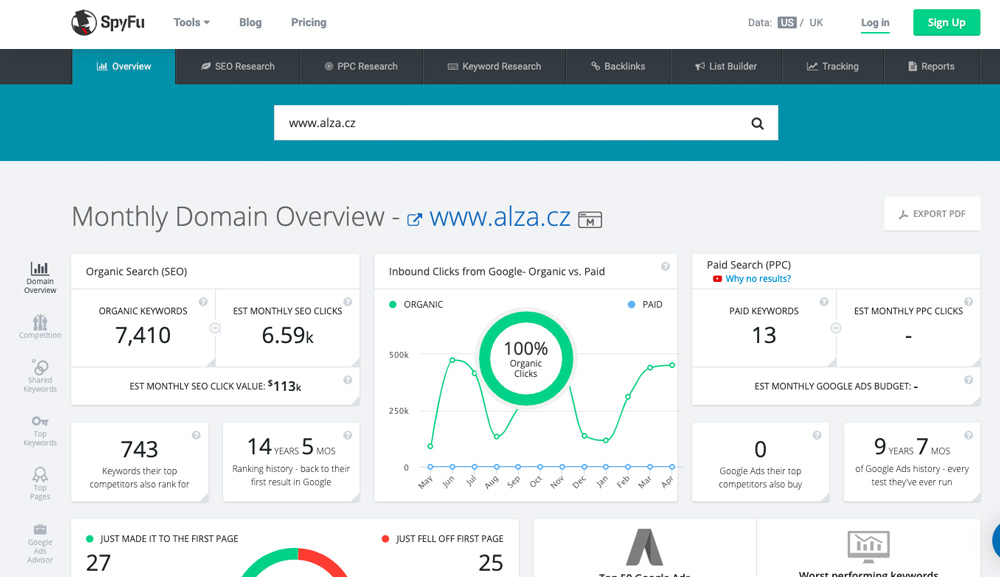The image size is (1000, 577).
Task: Click help icon for Est Monthly SEO Clicks
Action: (x=348, y=302)
